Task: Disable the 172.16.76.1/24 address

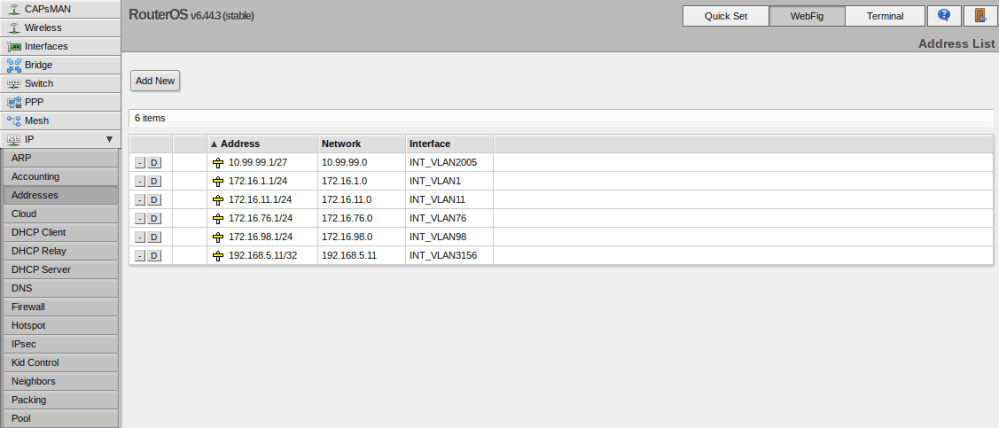Action: click(154, 218)
